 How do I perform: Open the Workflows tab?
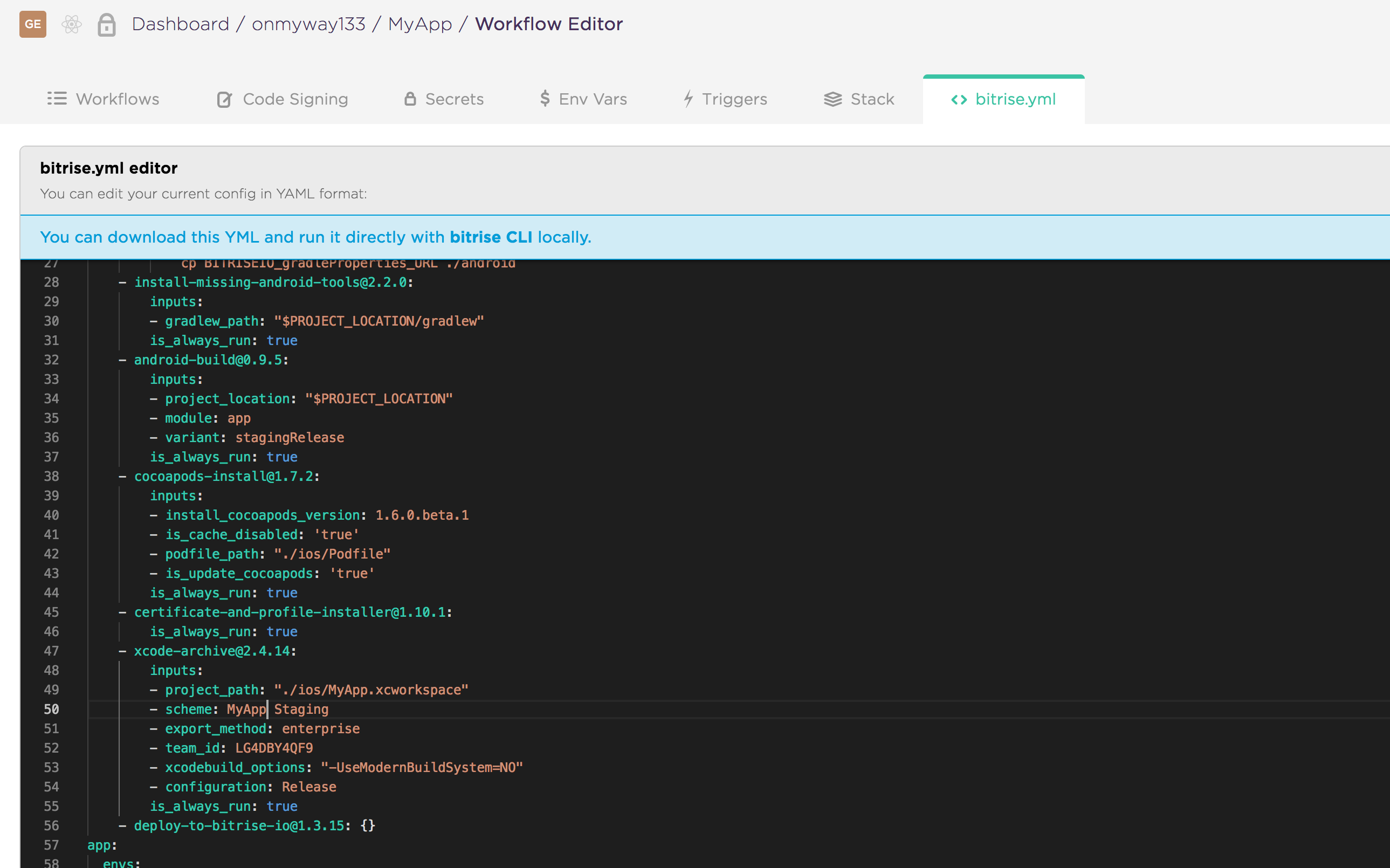pyautogui.click(x=117, y=99)
